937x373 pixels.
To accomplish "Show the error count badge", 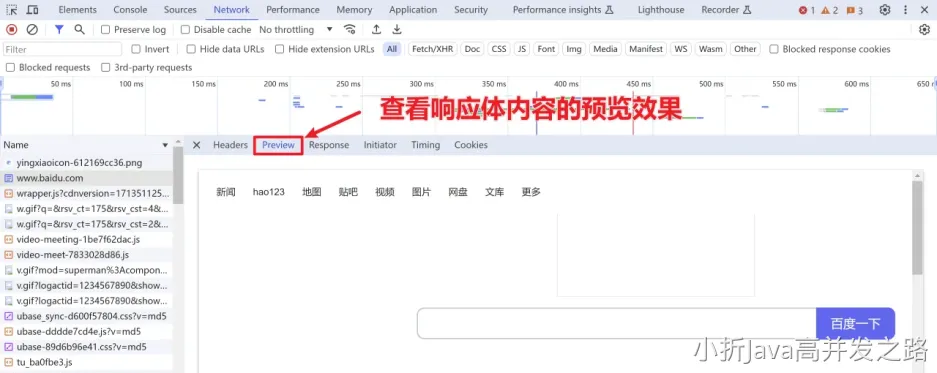I will 807,10.
